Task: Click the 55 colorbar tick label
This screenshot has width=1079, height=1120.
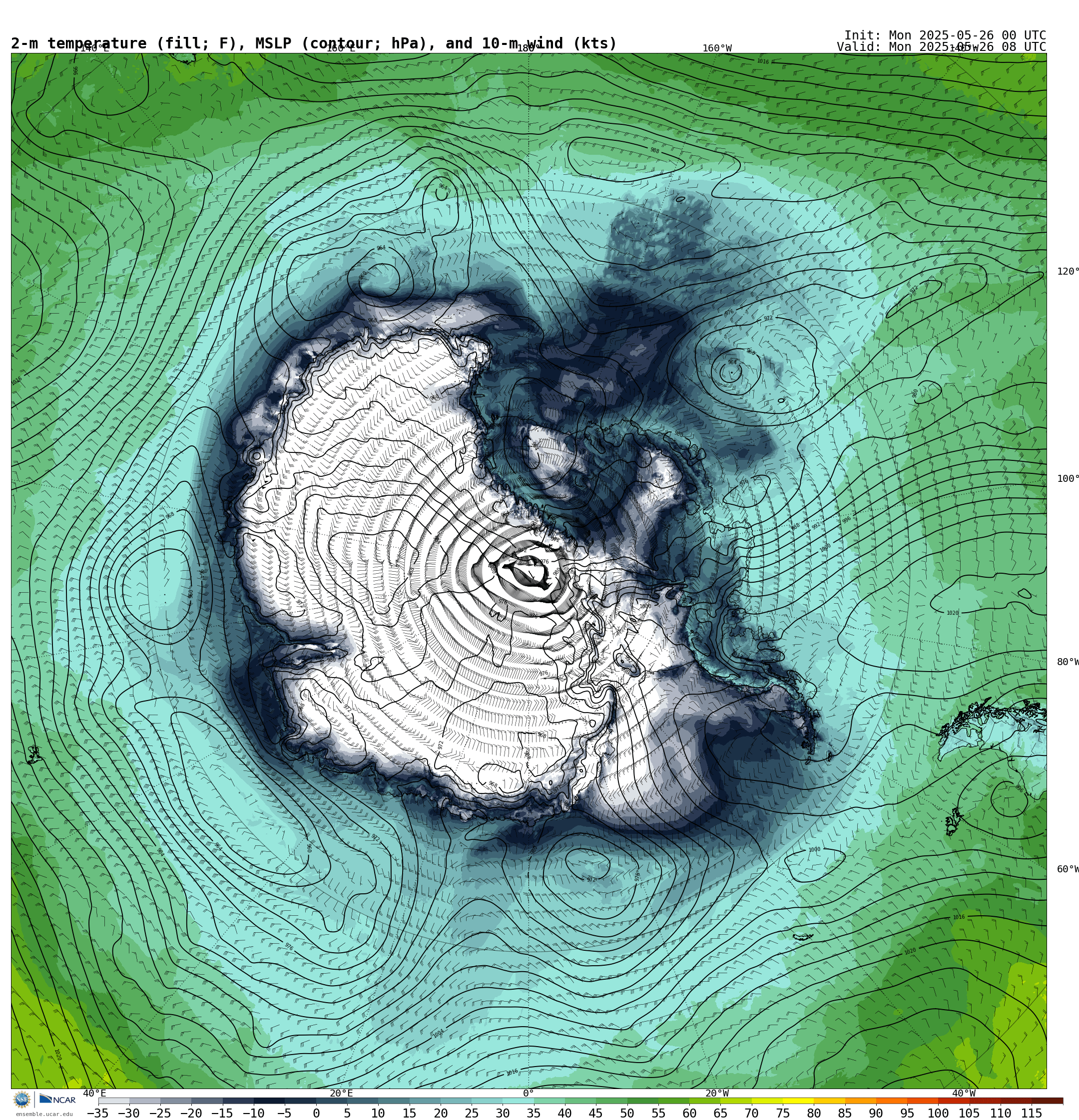Action: click(x=658, y=1114)
